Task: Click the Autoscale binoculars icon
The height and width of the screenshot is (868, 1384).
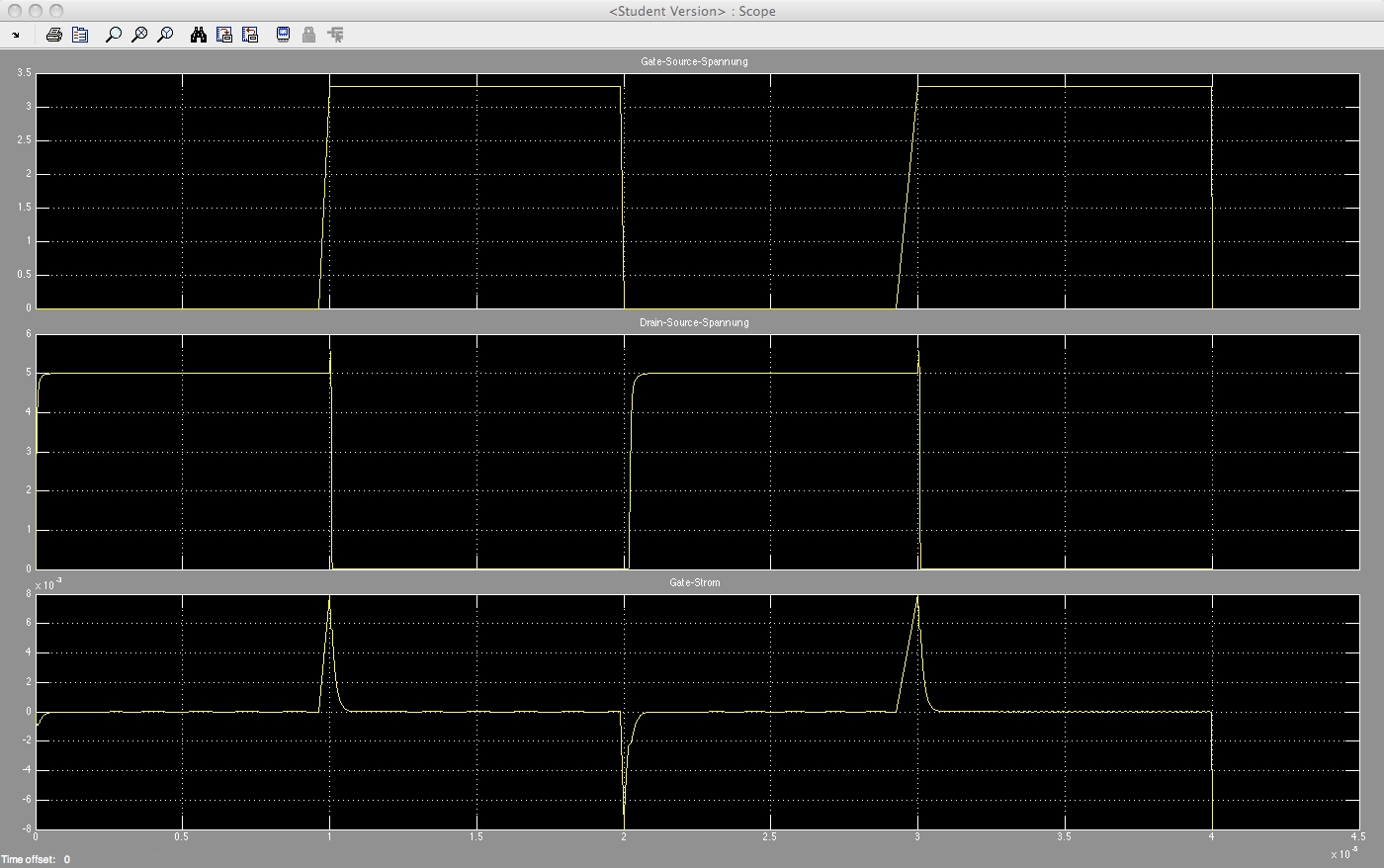Action: (x=199, y=35)
